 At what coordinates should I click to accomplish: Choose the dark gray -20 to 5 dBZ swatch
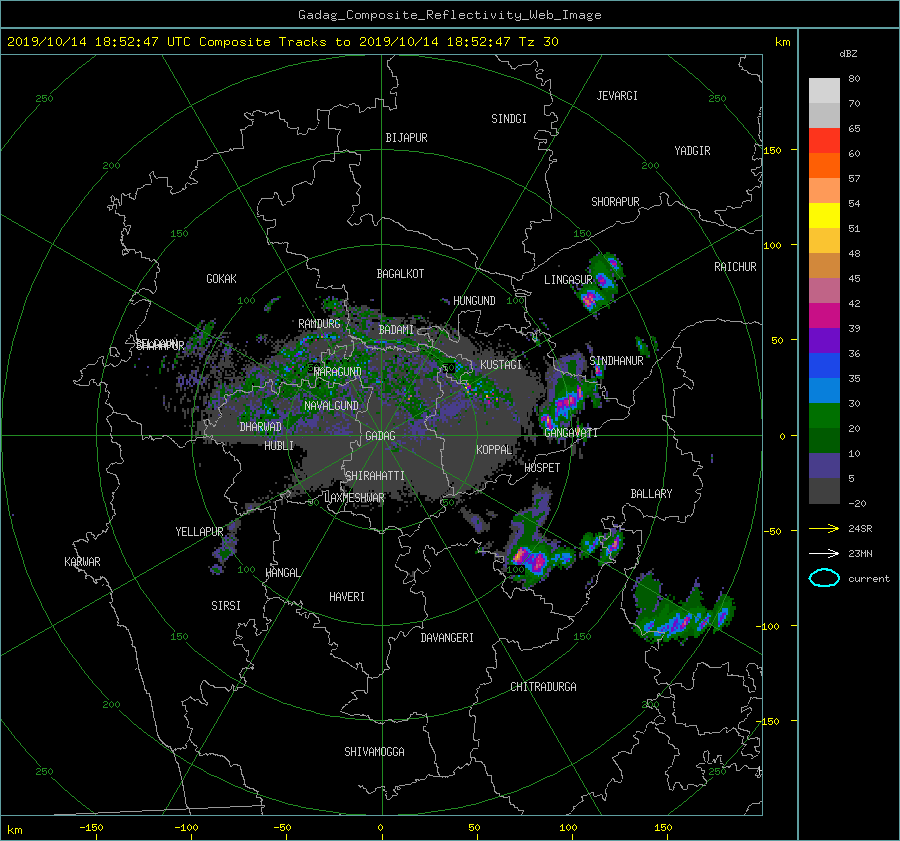pyautogui.click(x=824, y=490)
